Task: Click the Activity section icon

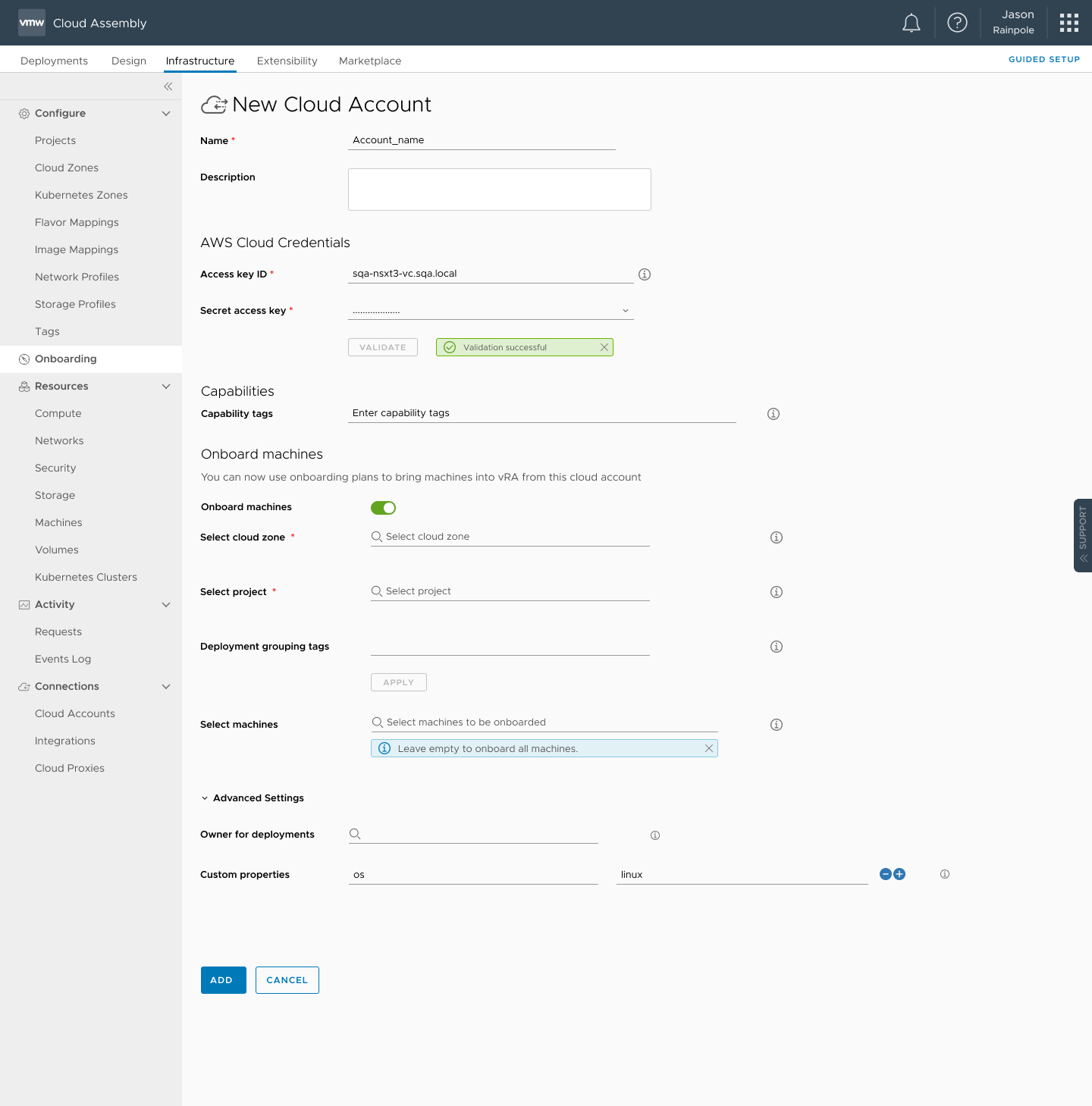Action: pyautogui.click(x=24, y=605)
